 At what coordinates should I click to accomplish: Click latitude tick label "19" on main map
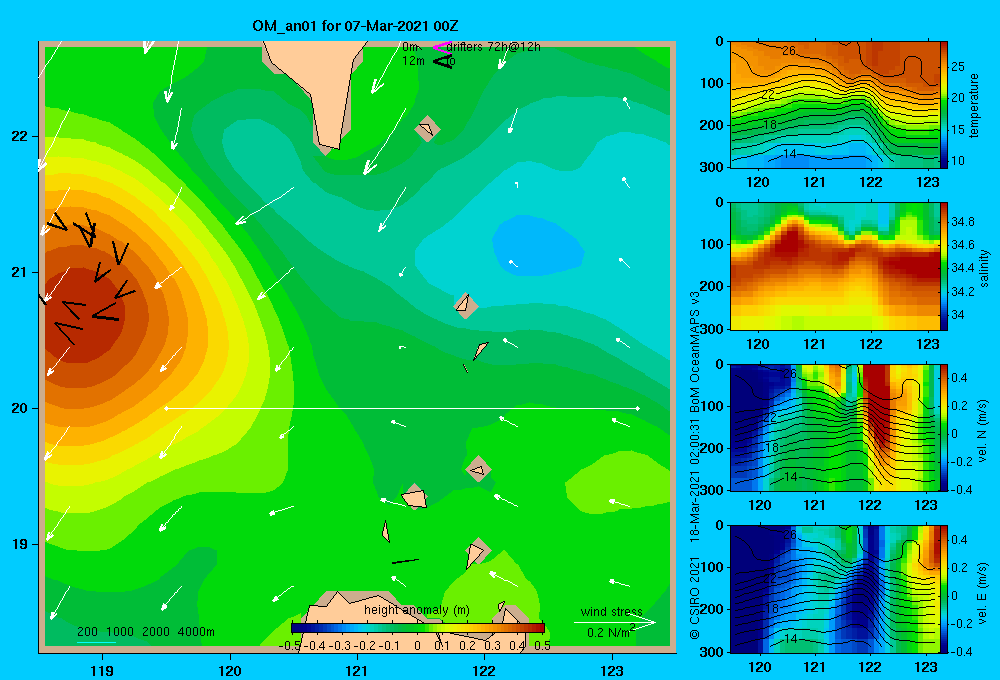click(19, 544)
